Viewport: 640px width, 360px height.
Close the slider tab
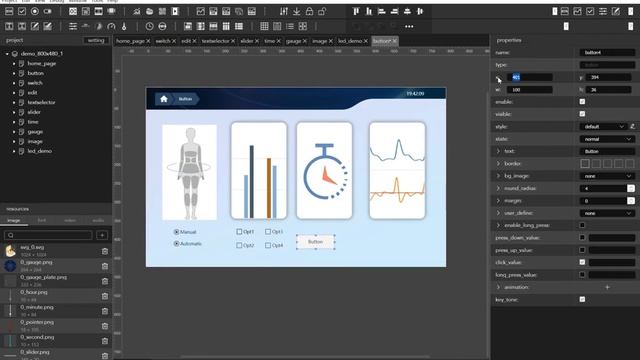pyautogui.click(x=257, y=41)
